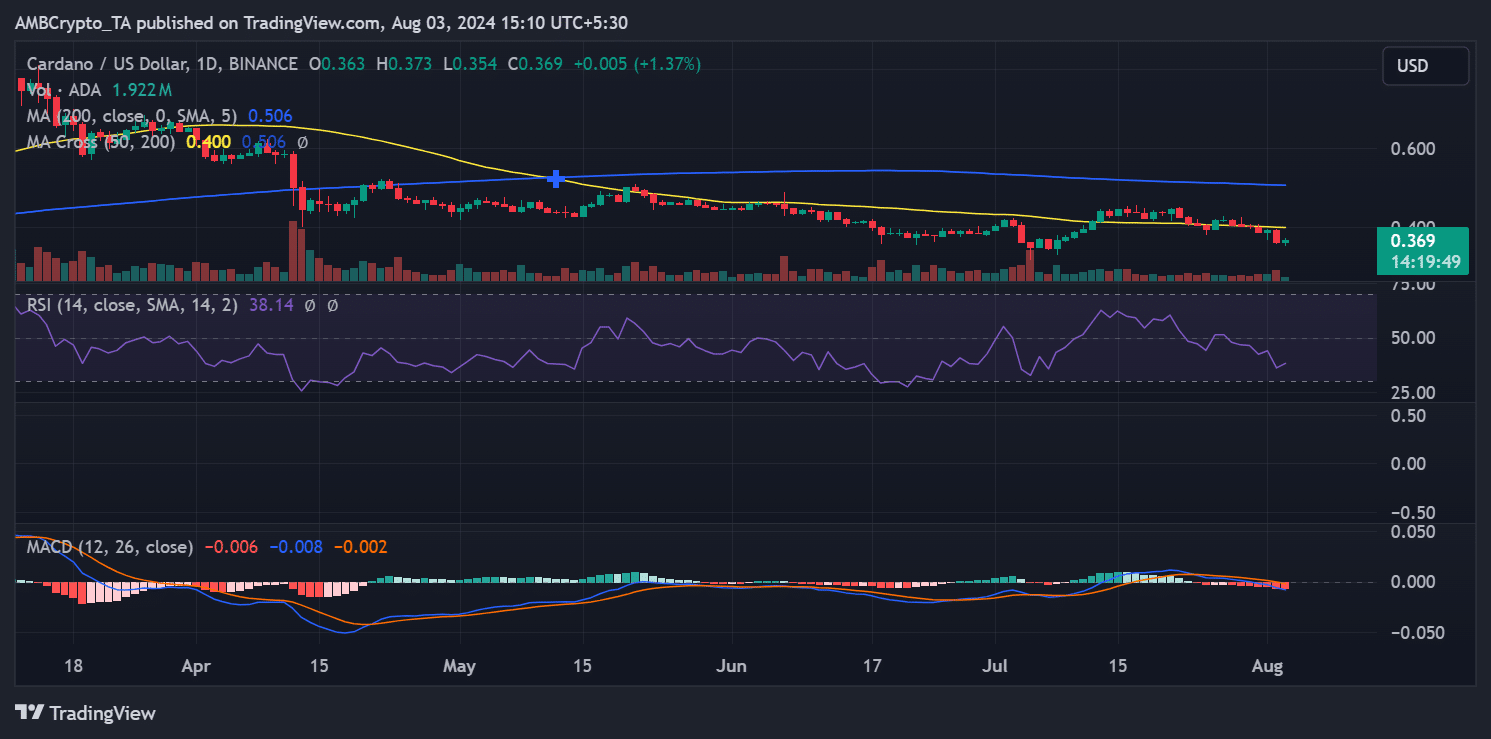
Task: Click the 18 date label on time axis
Action: click(72, 665)
